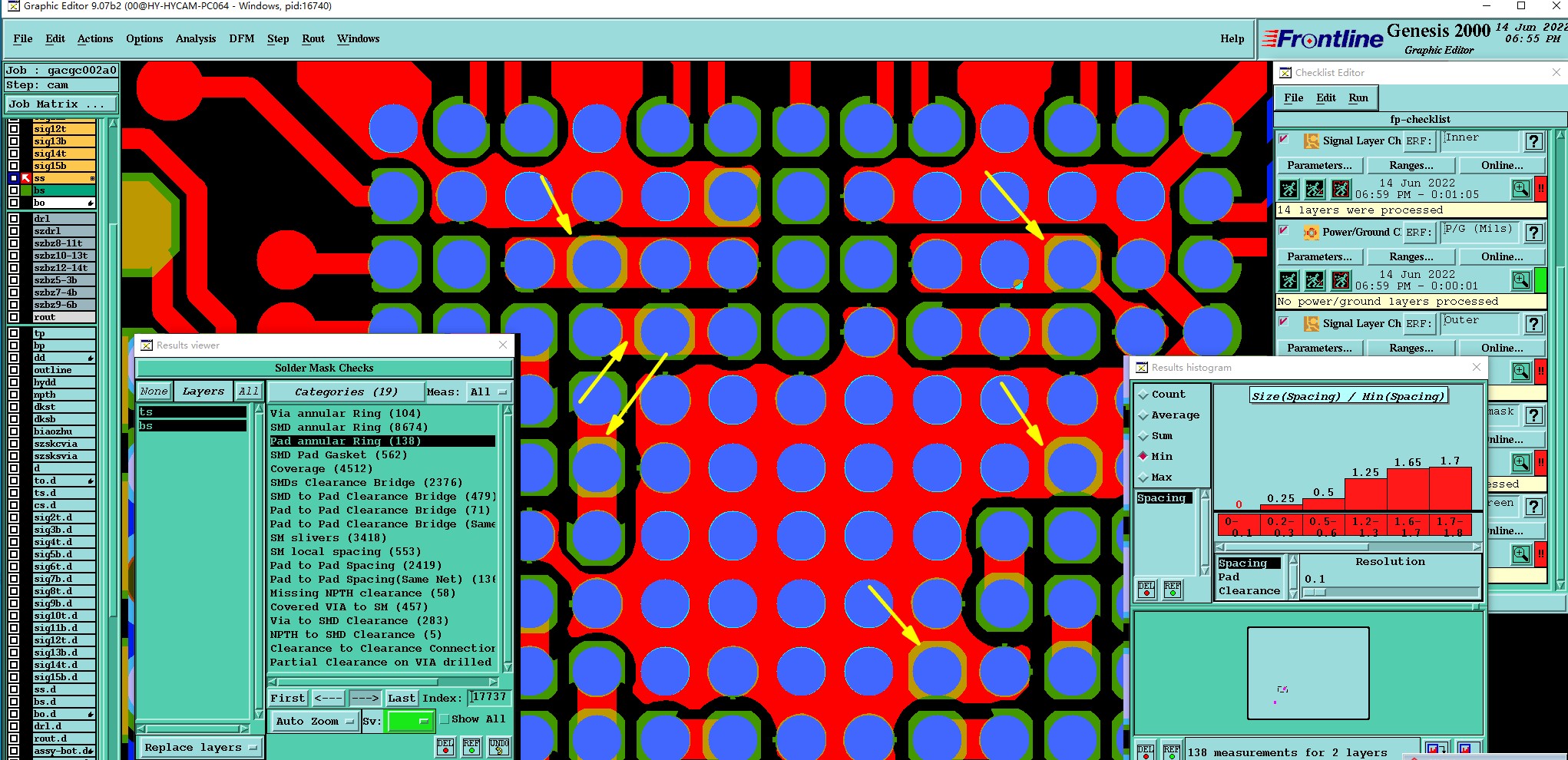Viewport: 1568px width, 760px height.
Task: Click Ranges... for Power/Ground check
Action: coord(1411,256)
